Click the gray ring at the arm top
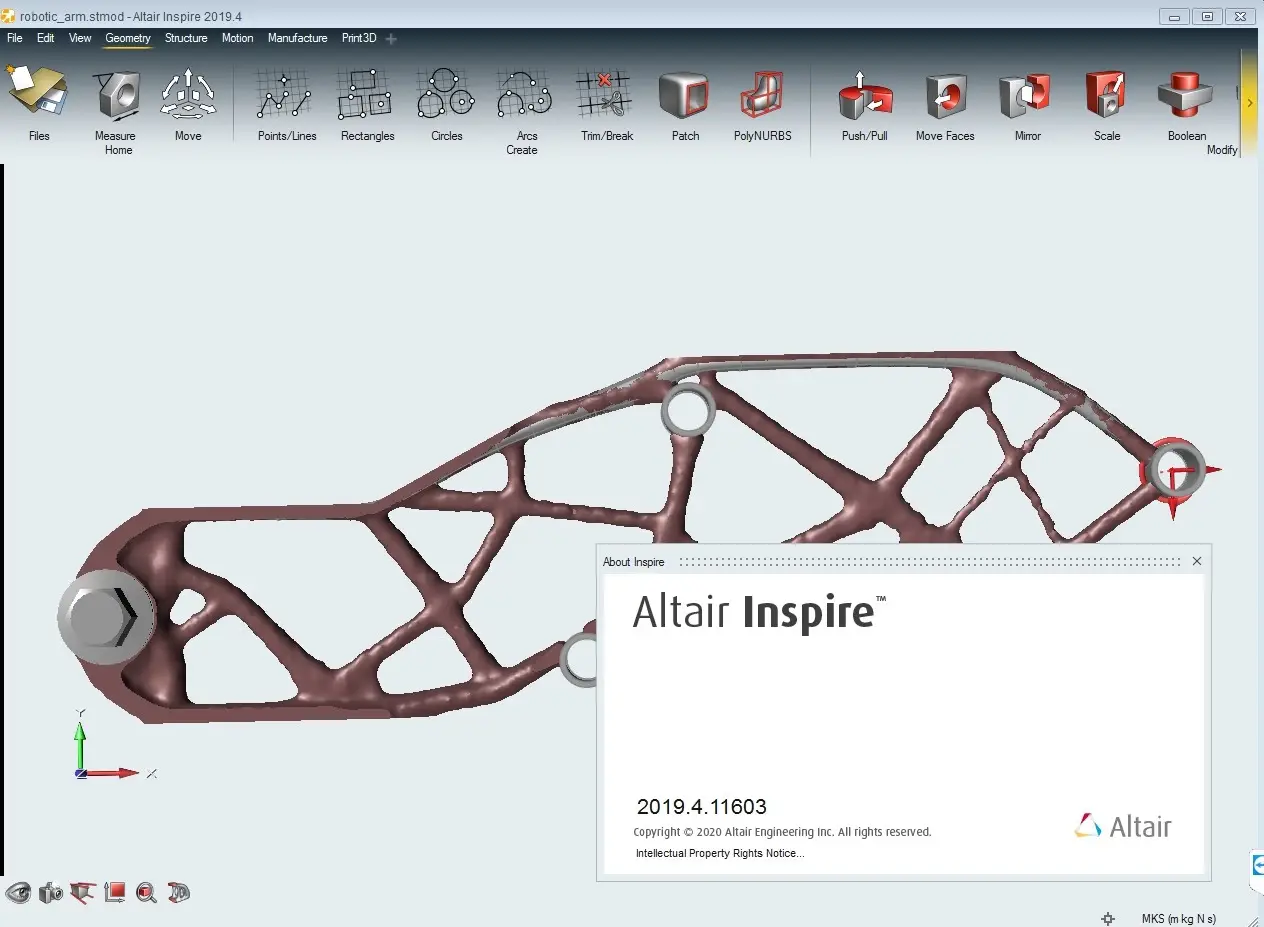This screenshot has width=1264, height=927. pyautogui.click(x=688, y=410)
